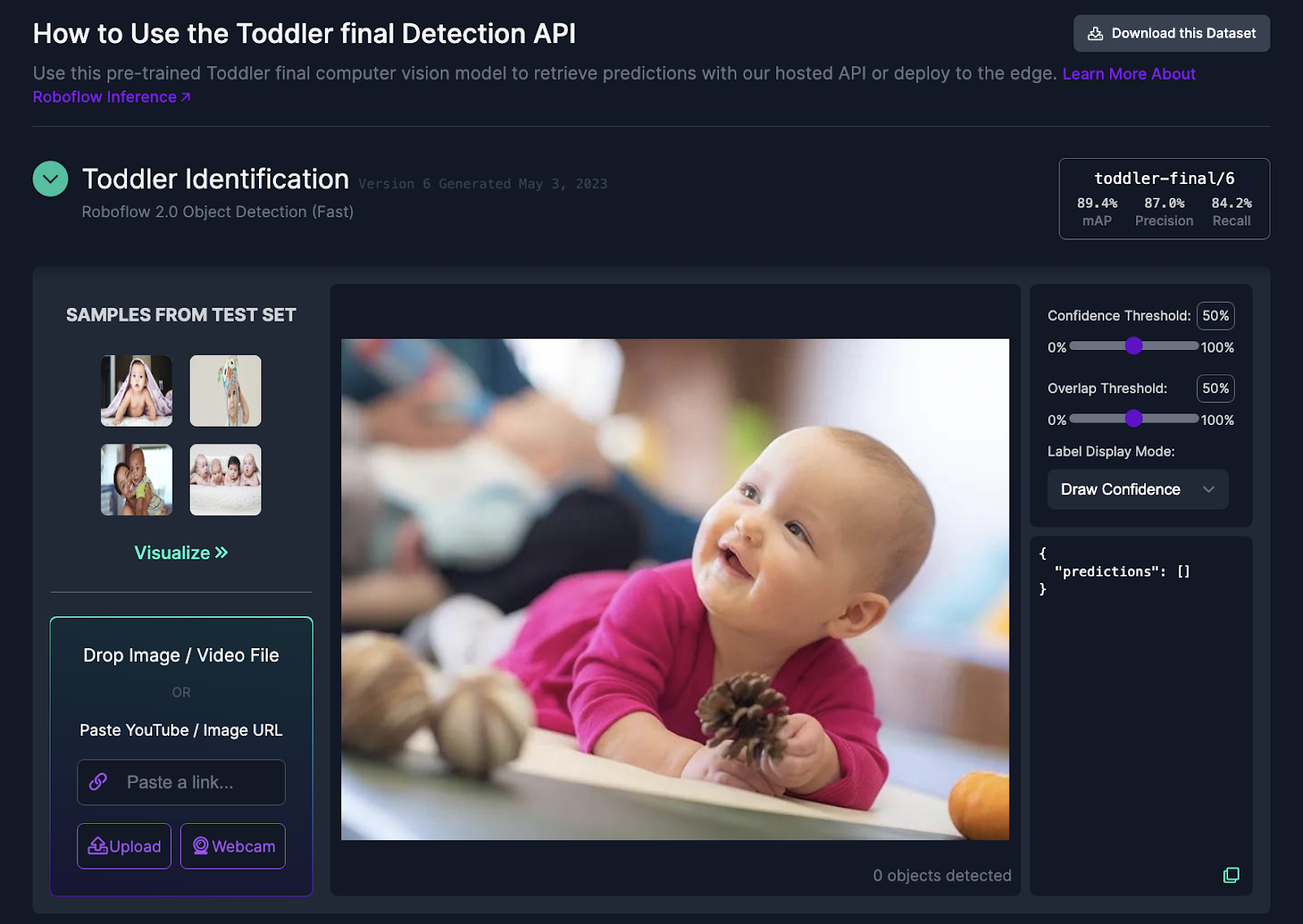Click the download icon in Download this Dataset
1303x924 pixels.
pyautogui.click(x=1095, y=33)
